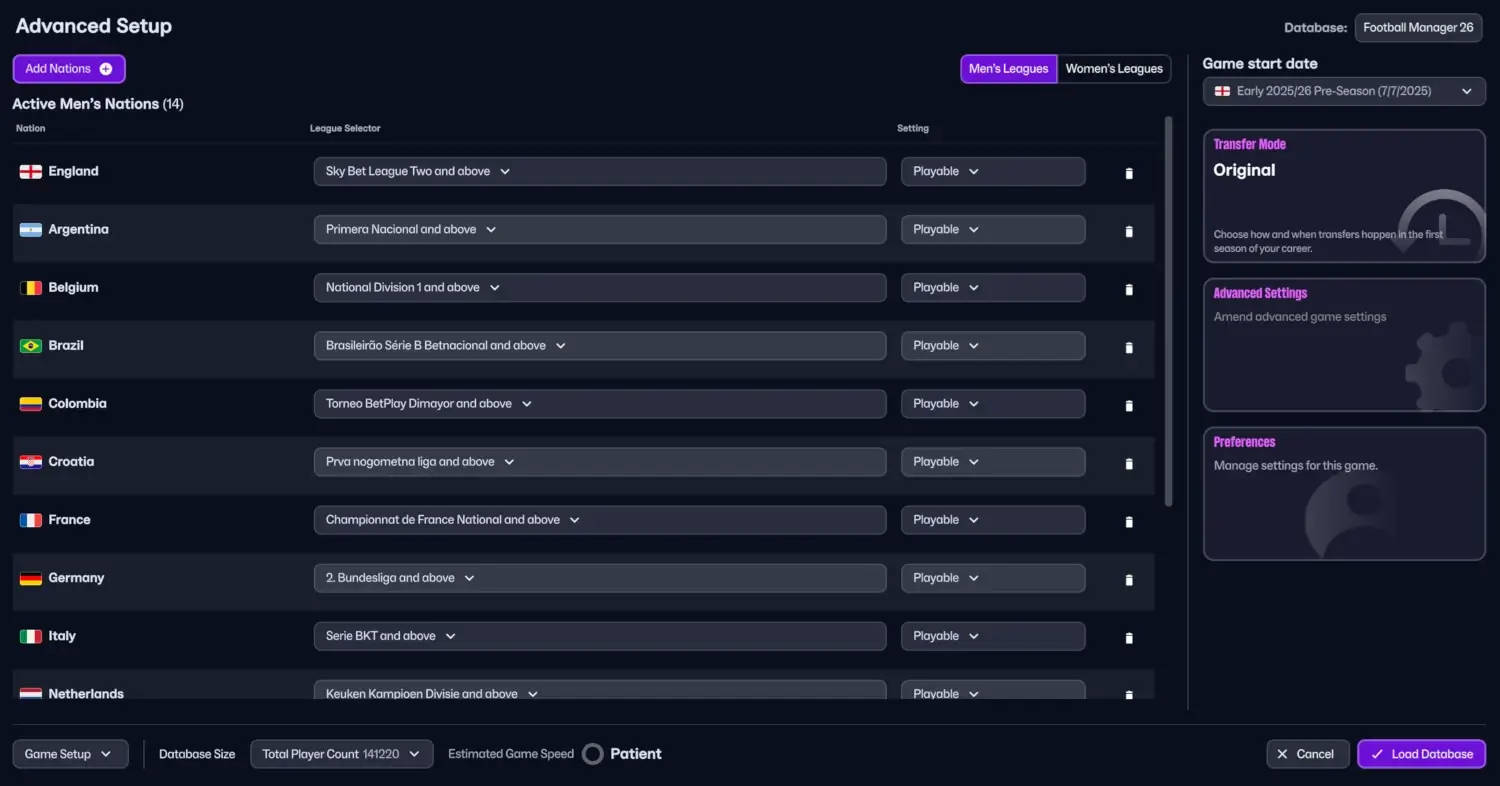Remove Italy with its trash icon
The width and height of the screenshot is (1500, 786).
[1129, 637]
